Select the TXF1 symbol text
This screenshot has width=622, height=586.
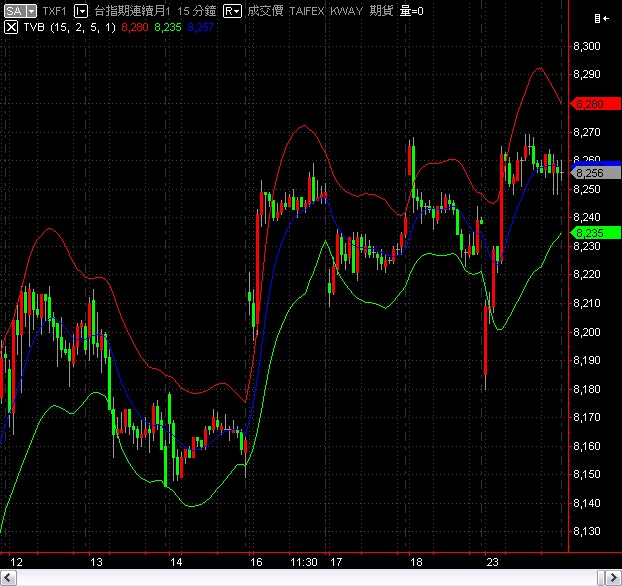tap(54, 11)
